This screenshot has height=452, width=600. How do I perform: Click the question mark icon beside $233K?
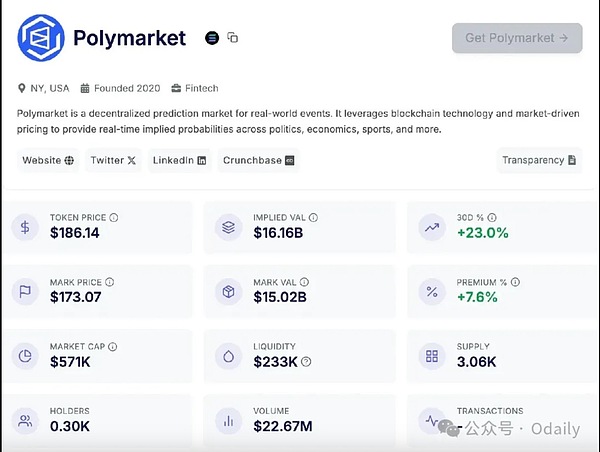pyautogui.click(x=306, y=362)
